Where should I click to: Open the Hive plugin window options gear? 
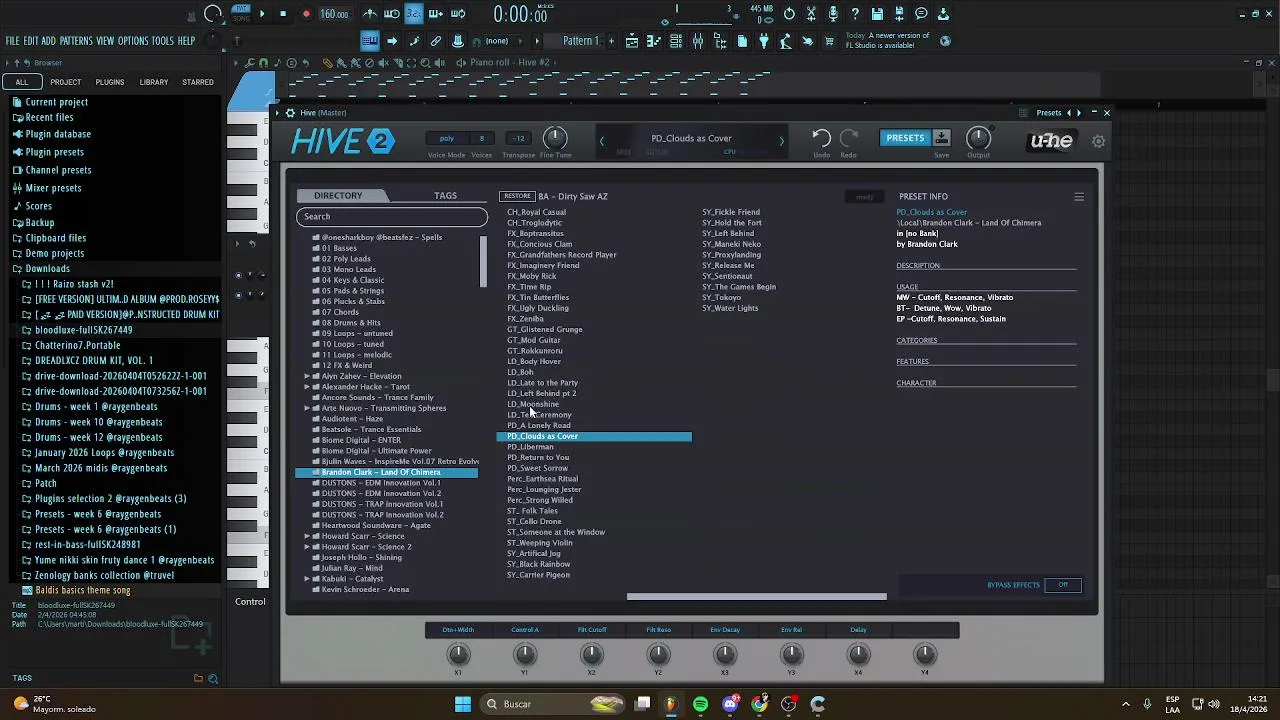coord(290,113)
